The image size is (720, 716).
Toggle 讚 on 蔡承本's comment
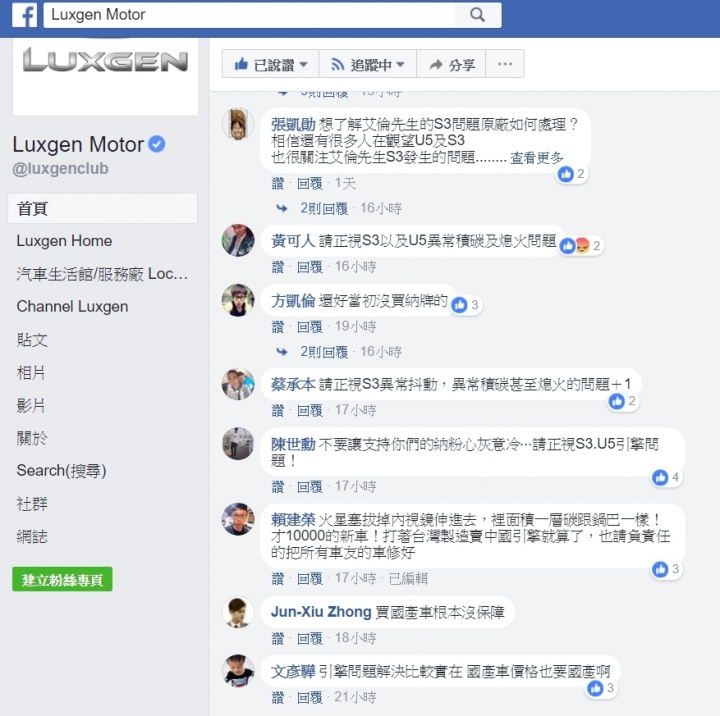coord(277,410)
